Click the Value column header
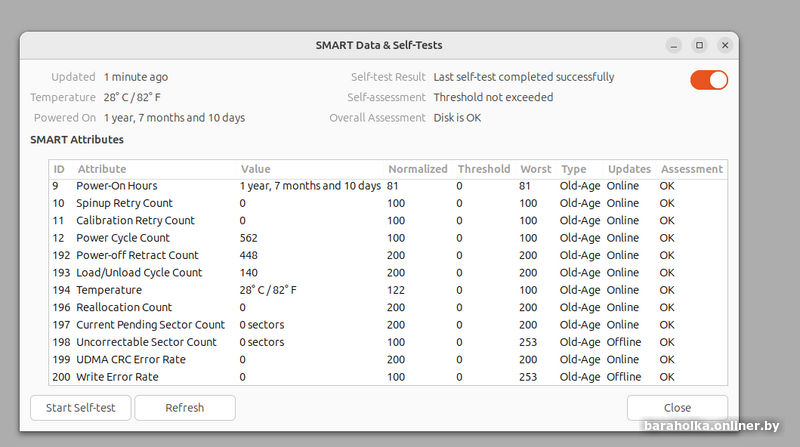Image resolution: width=800 pixels, height=447 pixels. point(255,169)
